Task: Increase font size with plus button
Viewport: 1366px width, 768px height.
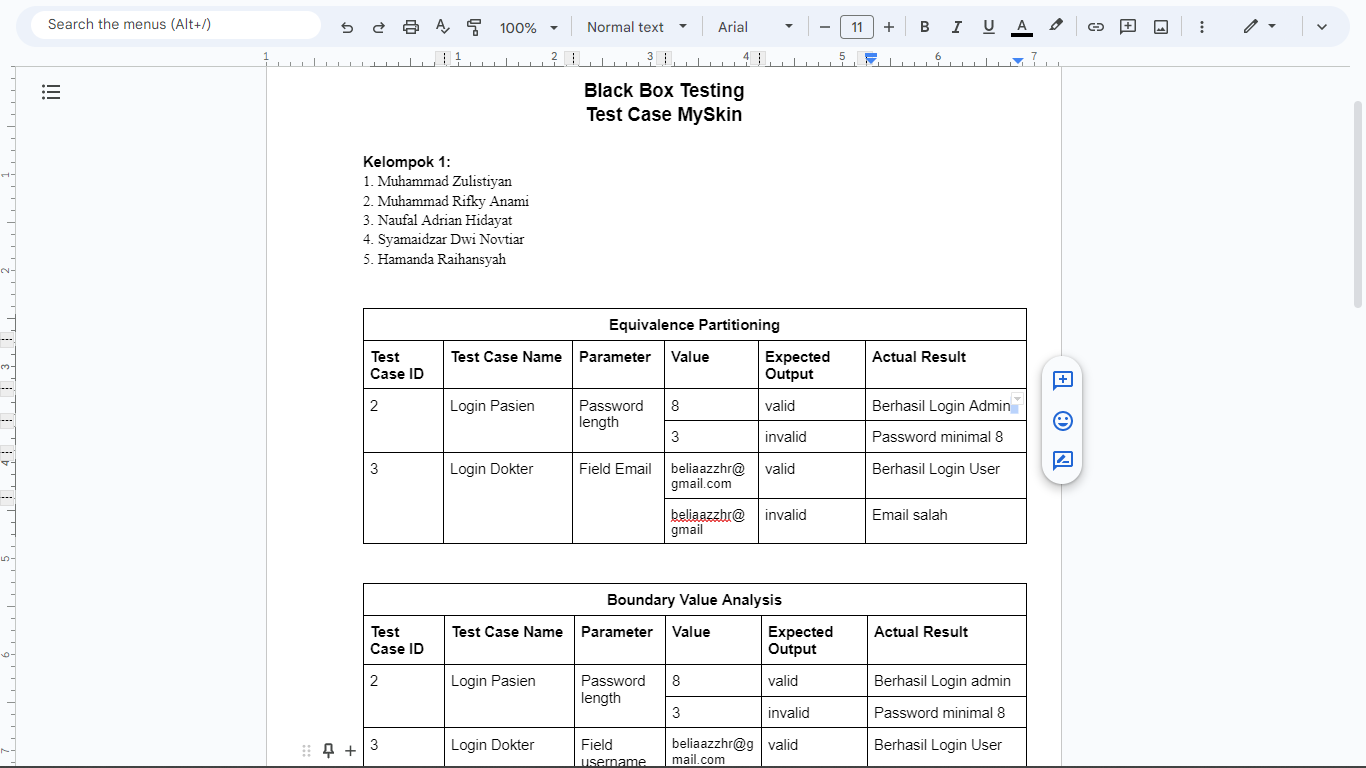Action: click(x=889, y=27)
